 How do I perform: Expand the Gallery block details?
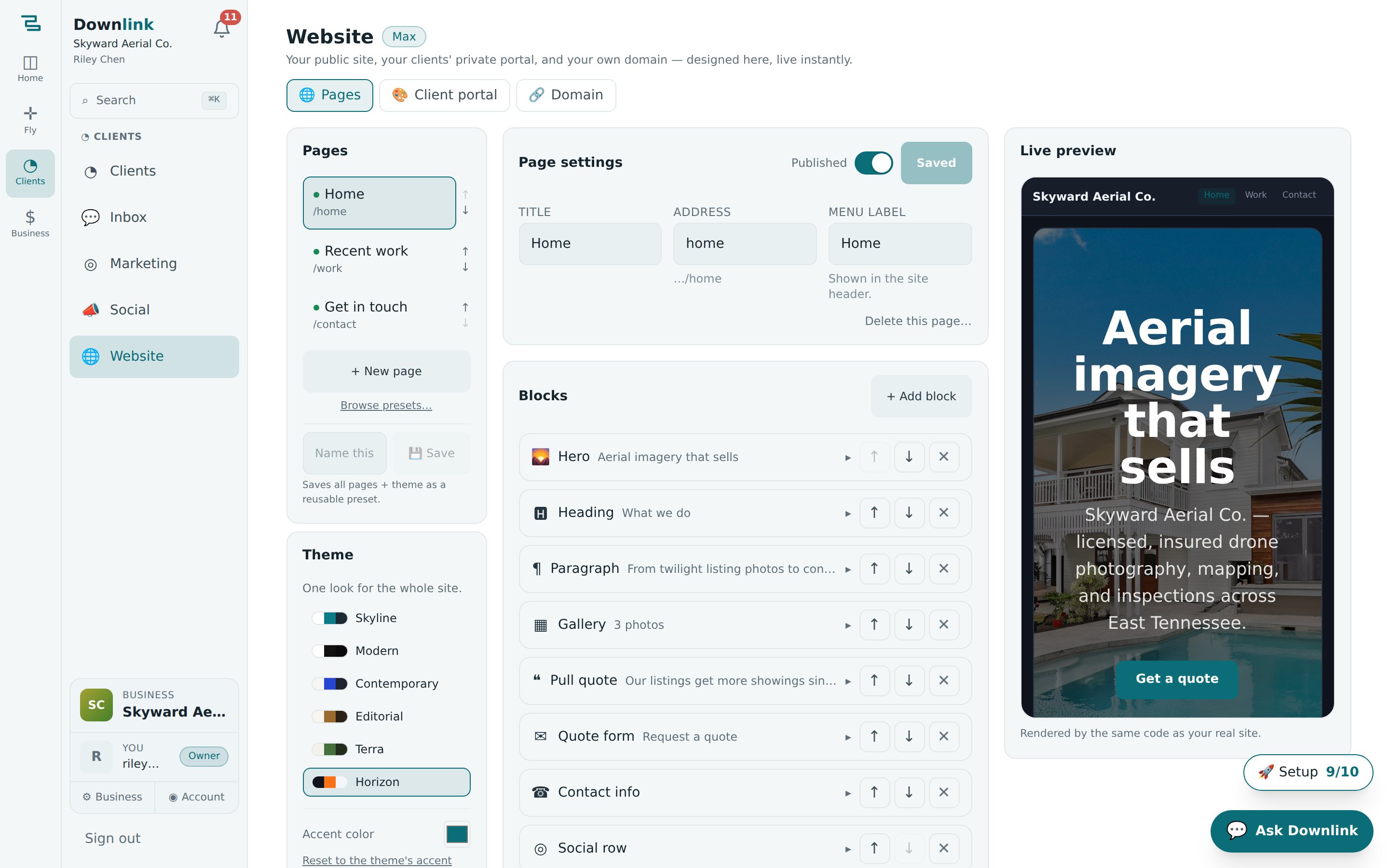pos(848,625)
